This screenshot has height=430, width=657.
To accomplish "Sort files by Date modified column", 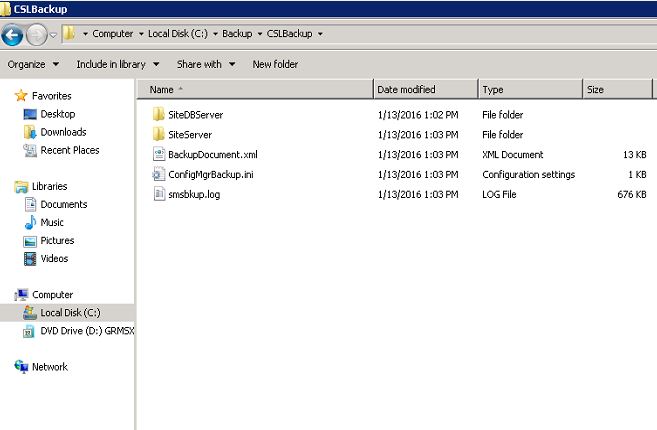I will pos(406,90).
